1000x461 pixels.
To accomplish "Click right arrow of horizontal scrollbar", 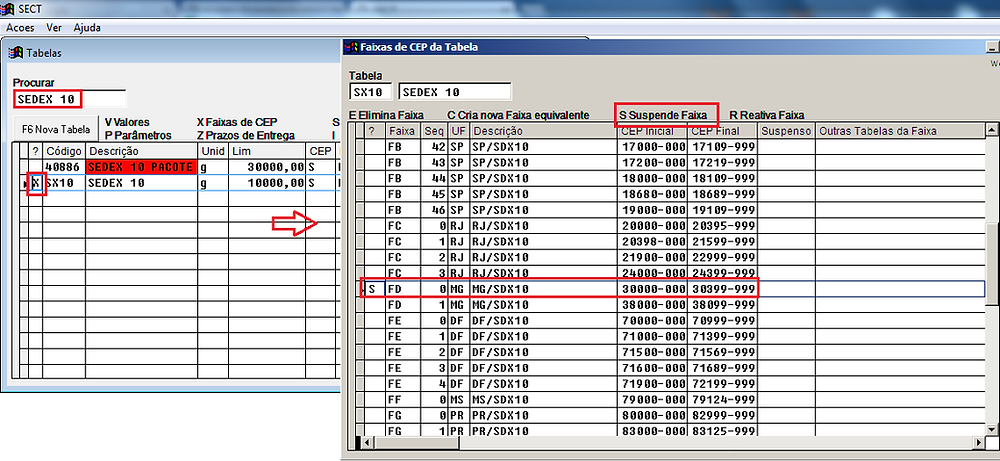I will [980, 442].
